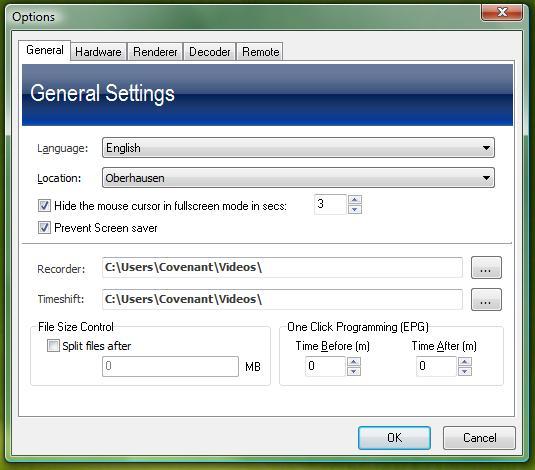Screen dimensions: 535x470
Task: Confirm settings with the OK button
Action: tap(394, 438)
